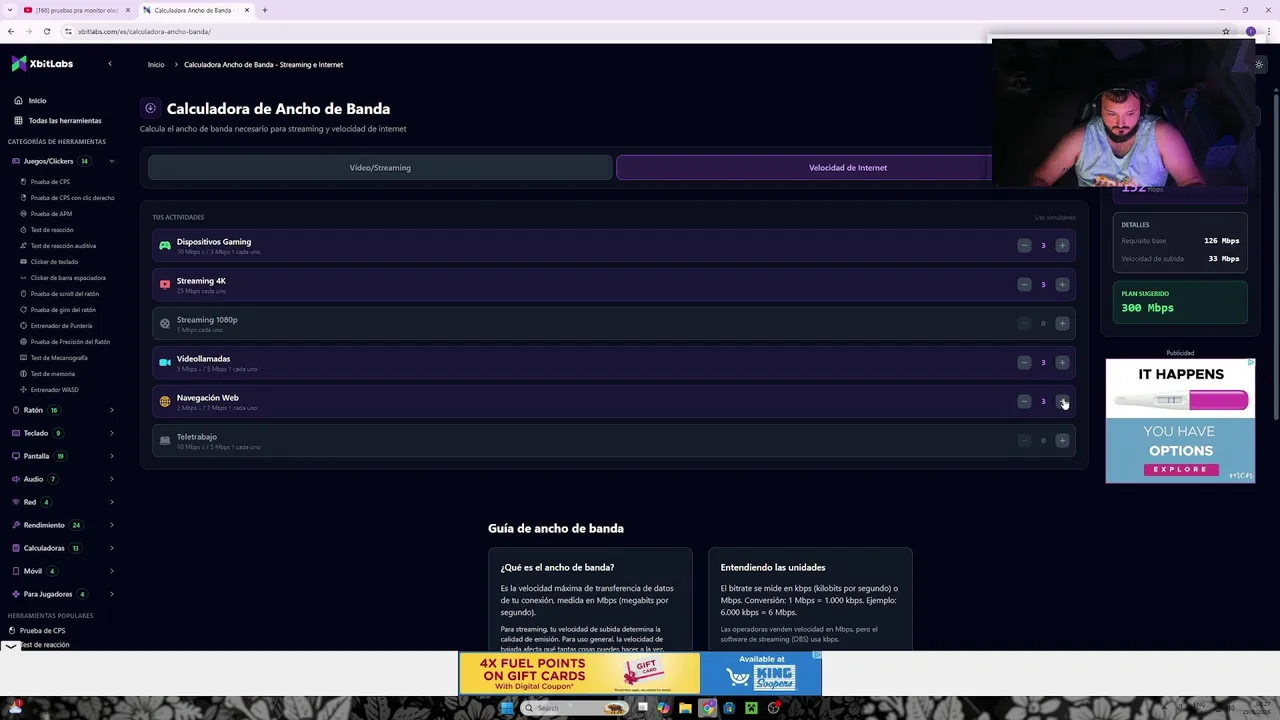Click the calculator icon beside the page title
This screenshot has width=1280, height=720.
point(150,108)
